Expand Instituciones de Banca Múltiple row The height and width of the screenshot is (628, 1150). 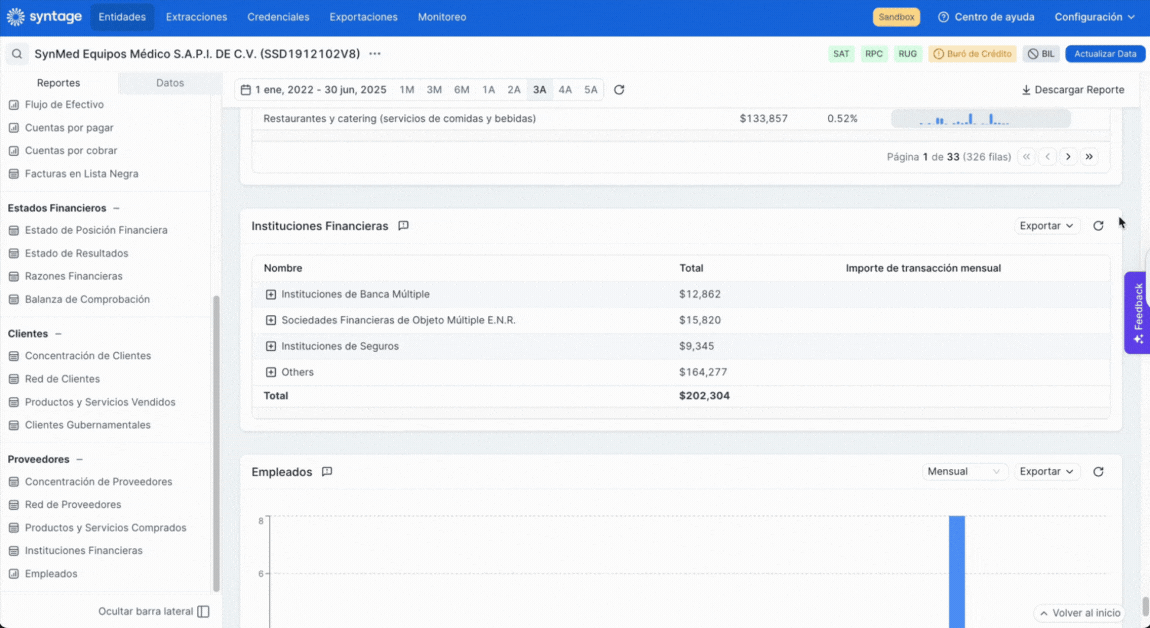point(271,294)
